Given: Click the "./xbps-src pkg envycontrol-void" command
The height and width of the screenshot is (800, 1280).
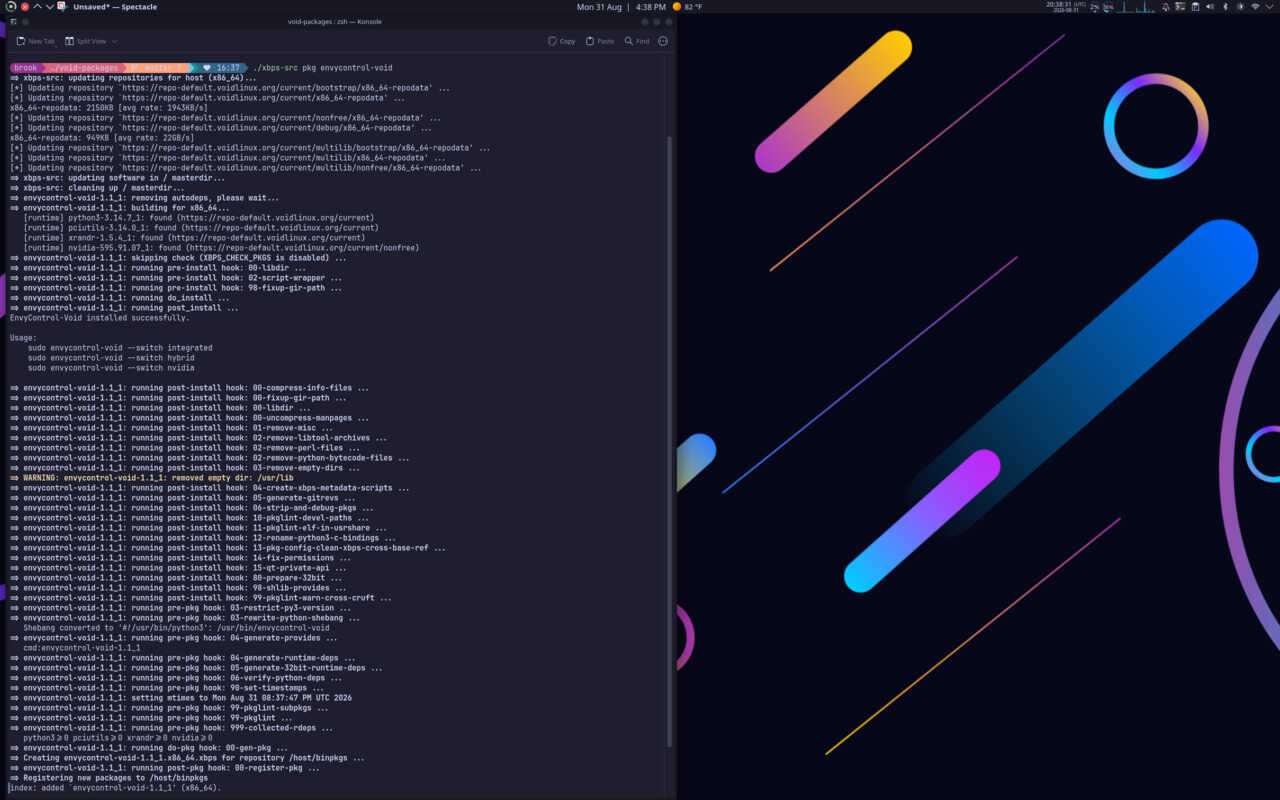Looking at the screenshot, I should [322, 68].
